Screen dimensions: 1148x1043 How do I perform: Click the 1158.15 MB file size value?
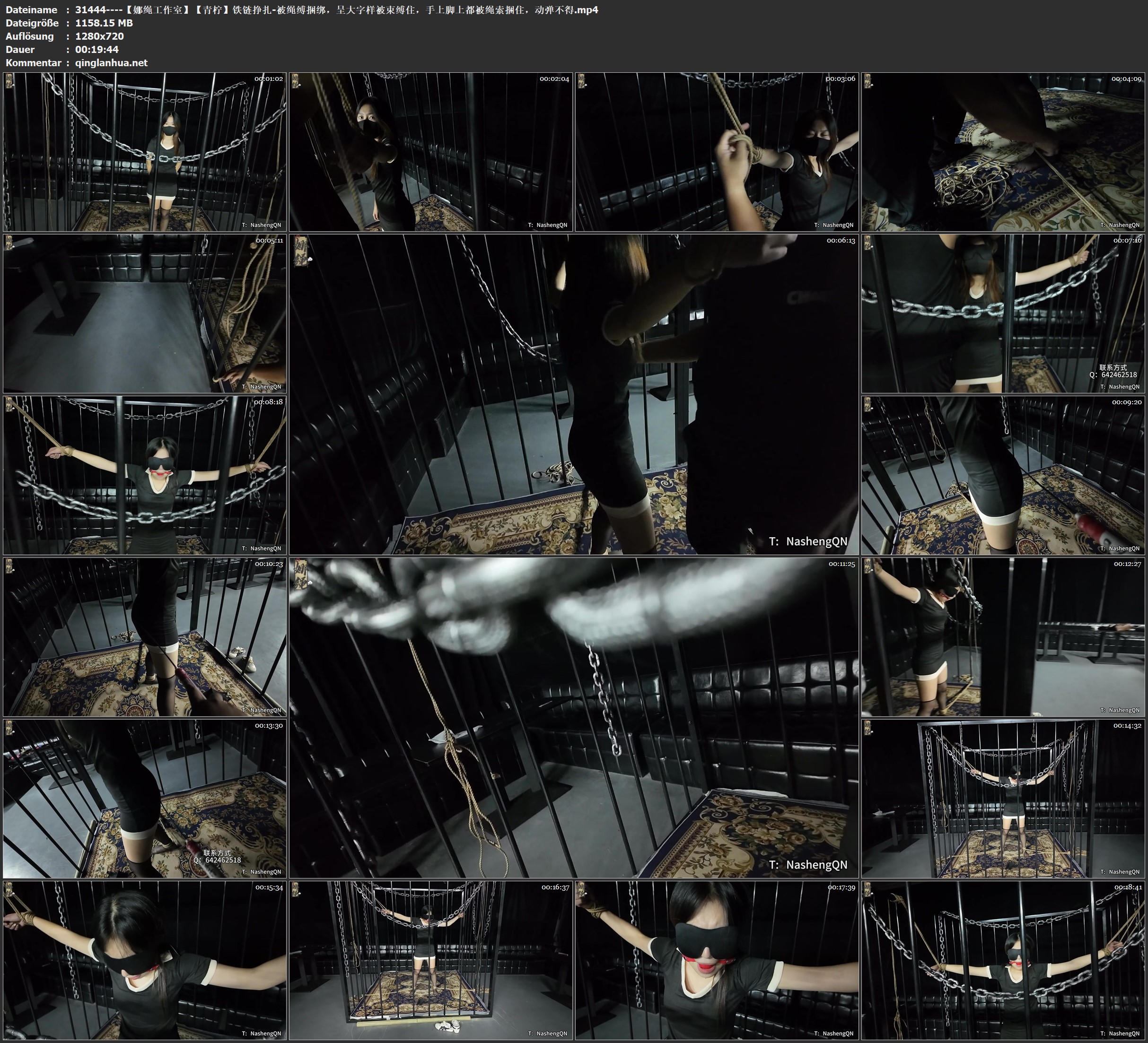pyautogui.click(x=104, y=23)
